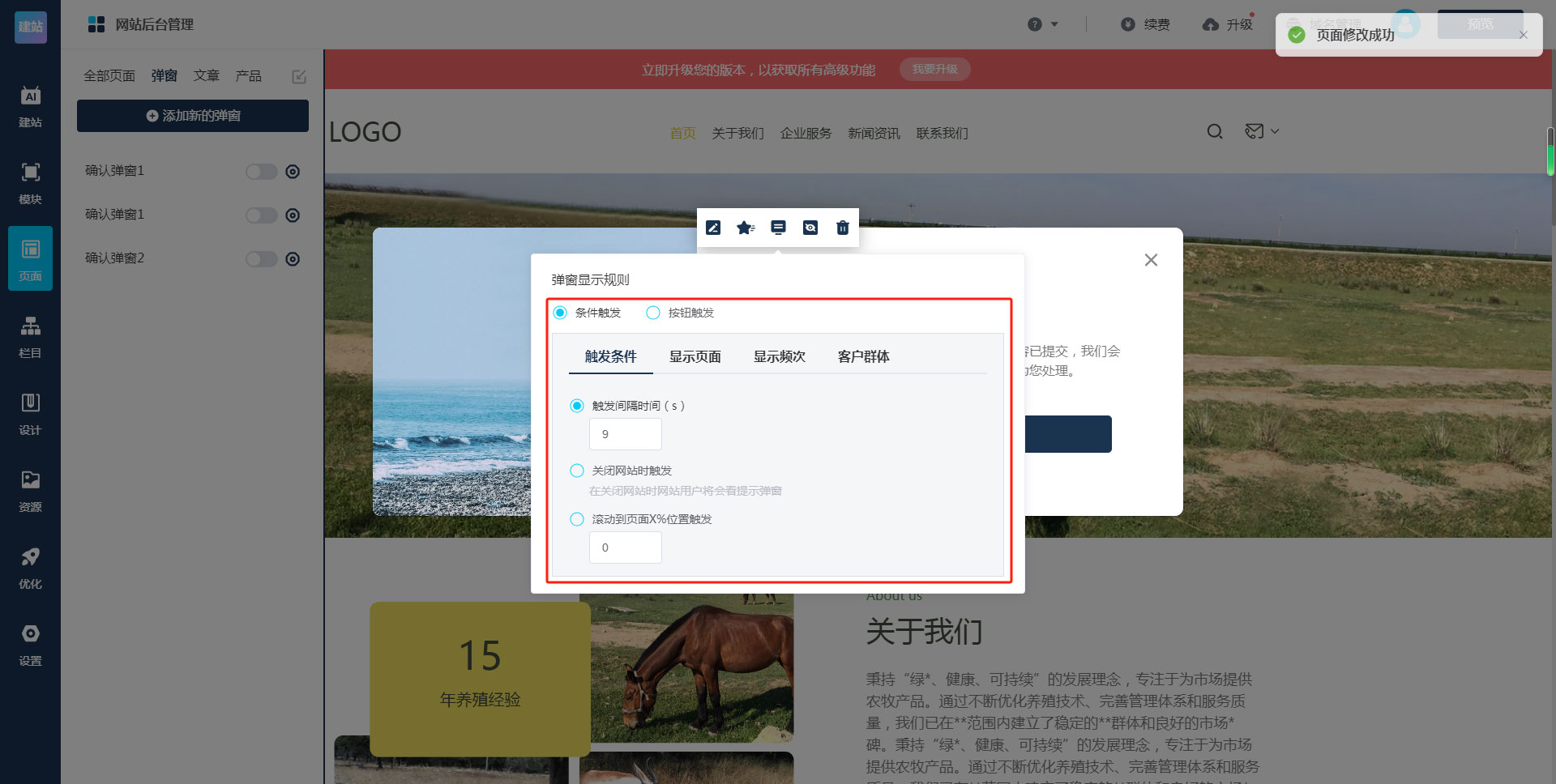Click 联系我们 in website navigation

click(942, 133)
